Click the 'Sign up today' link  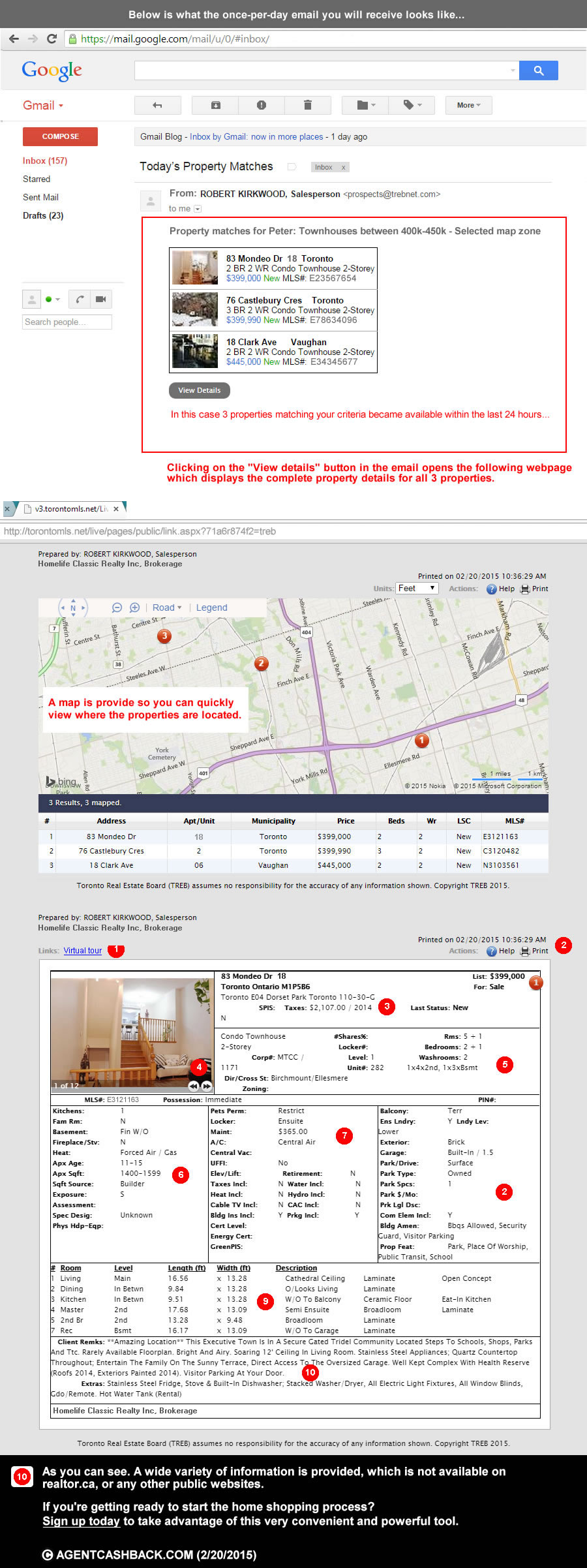point(82,1521)
